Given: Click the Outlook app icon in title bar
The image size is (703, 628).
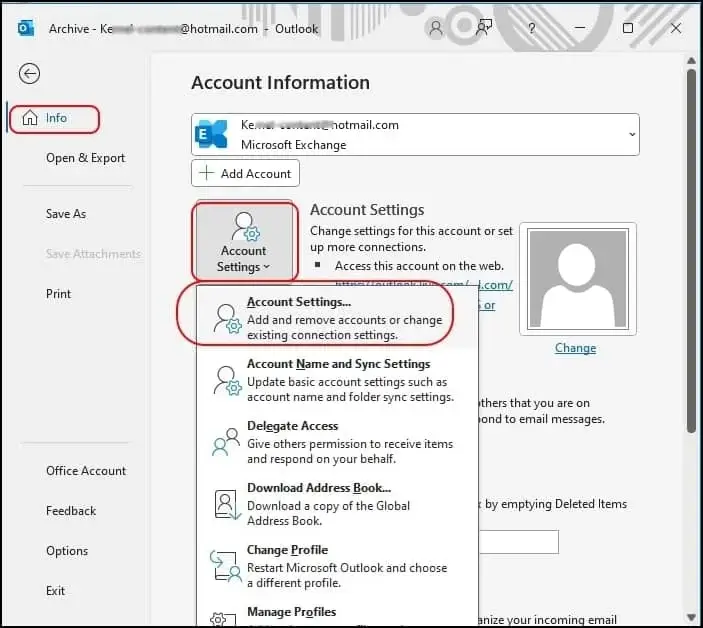Looking at the screenshot, I should (26, 29).
